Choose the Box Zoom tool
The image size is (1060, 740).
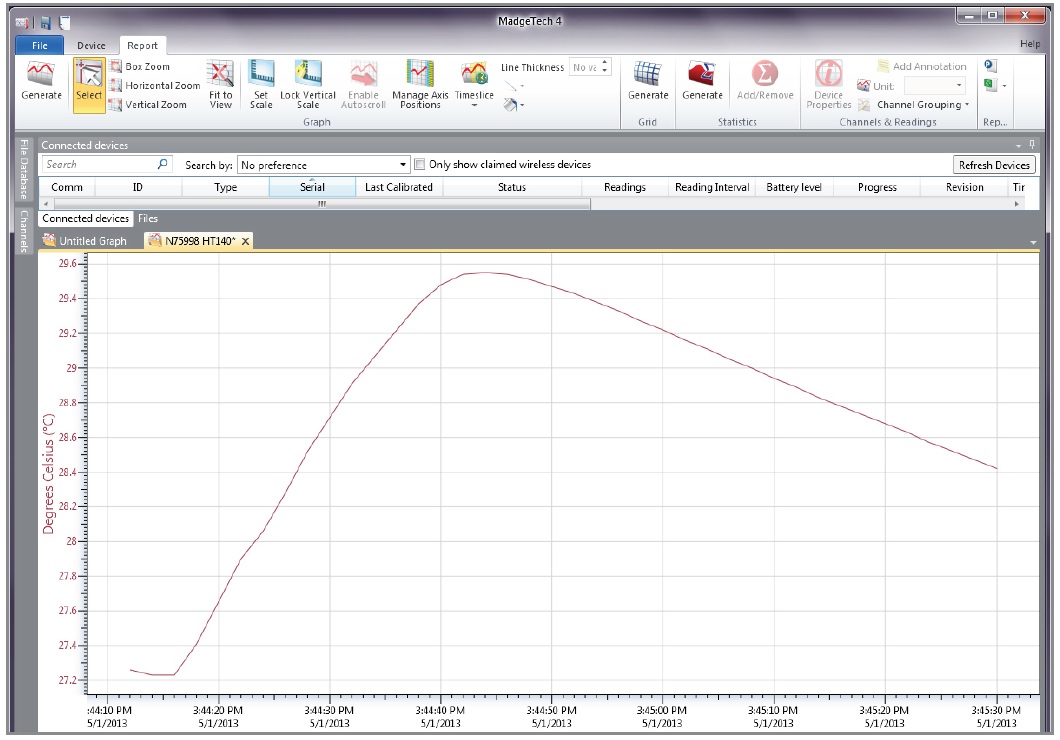146,66
